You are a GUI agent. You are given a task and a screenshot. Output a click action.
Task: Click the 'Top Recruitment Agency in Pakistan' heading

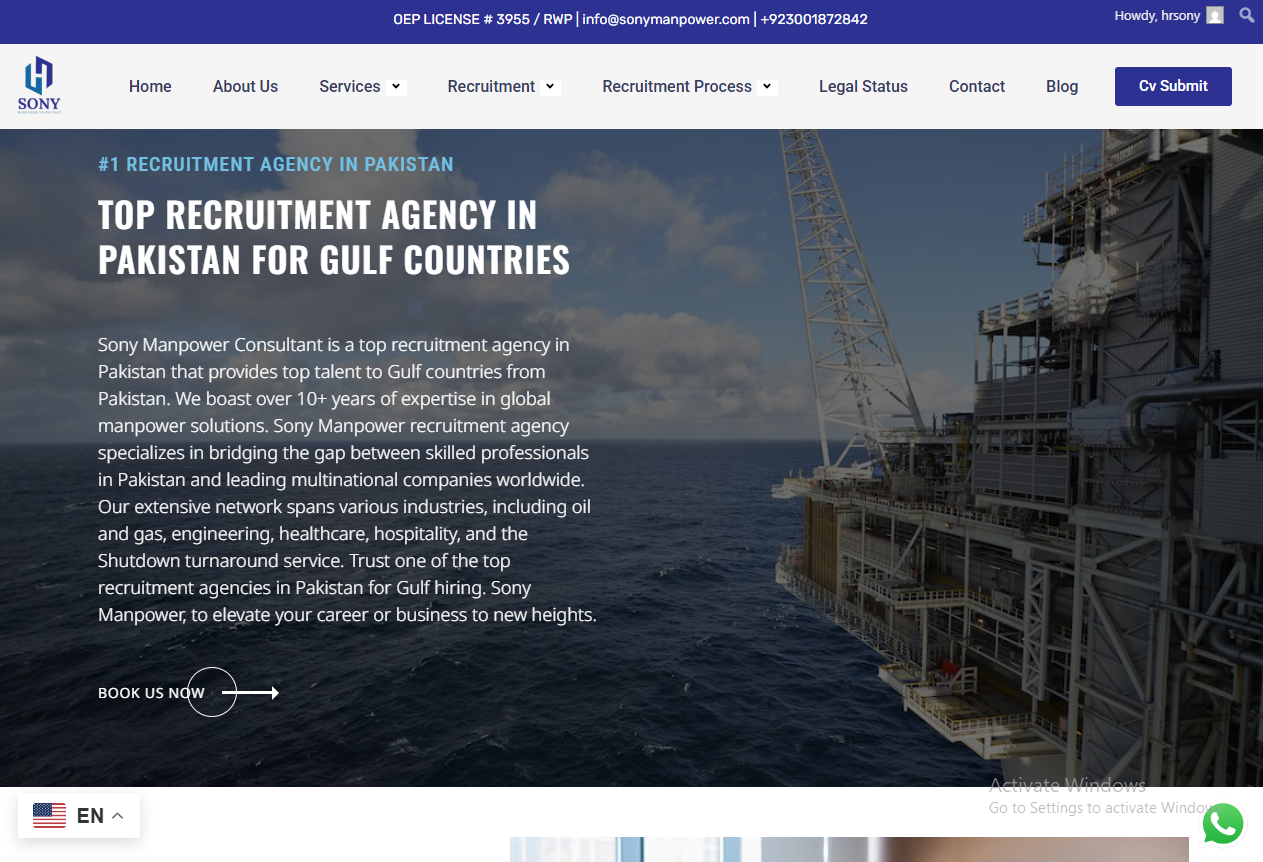pyautogui.click(x=334, y=237)
